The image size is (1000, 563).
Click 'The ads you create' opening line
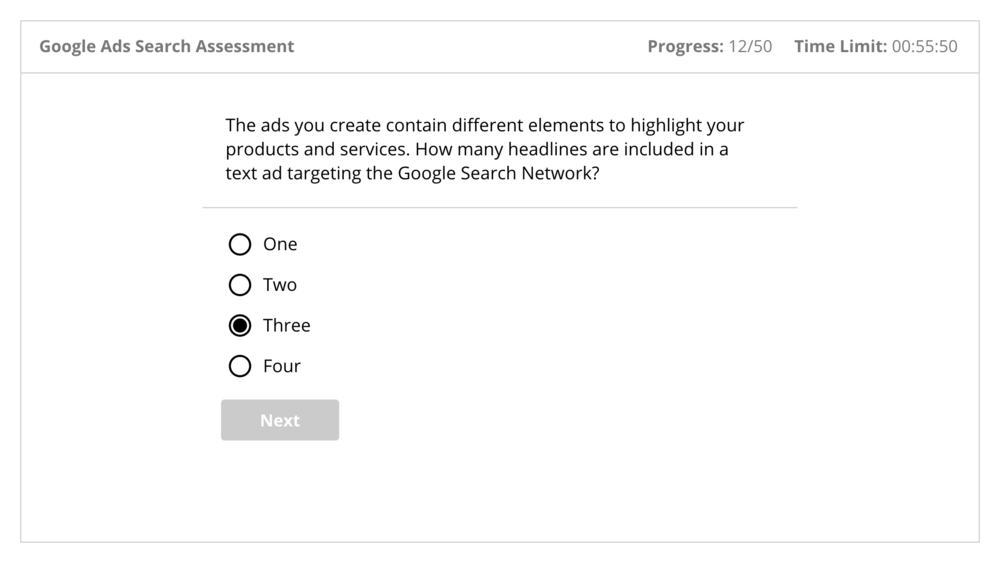[x=297, y=126]
